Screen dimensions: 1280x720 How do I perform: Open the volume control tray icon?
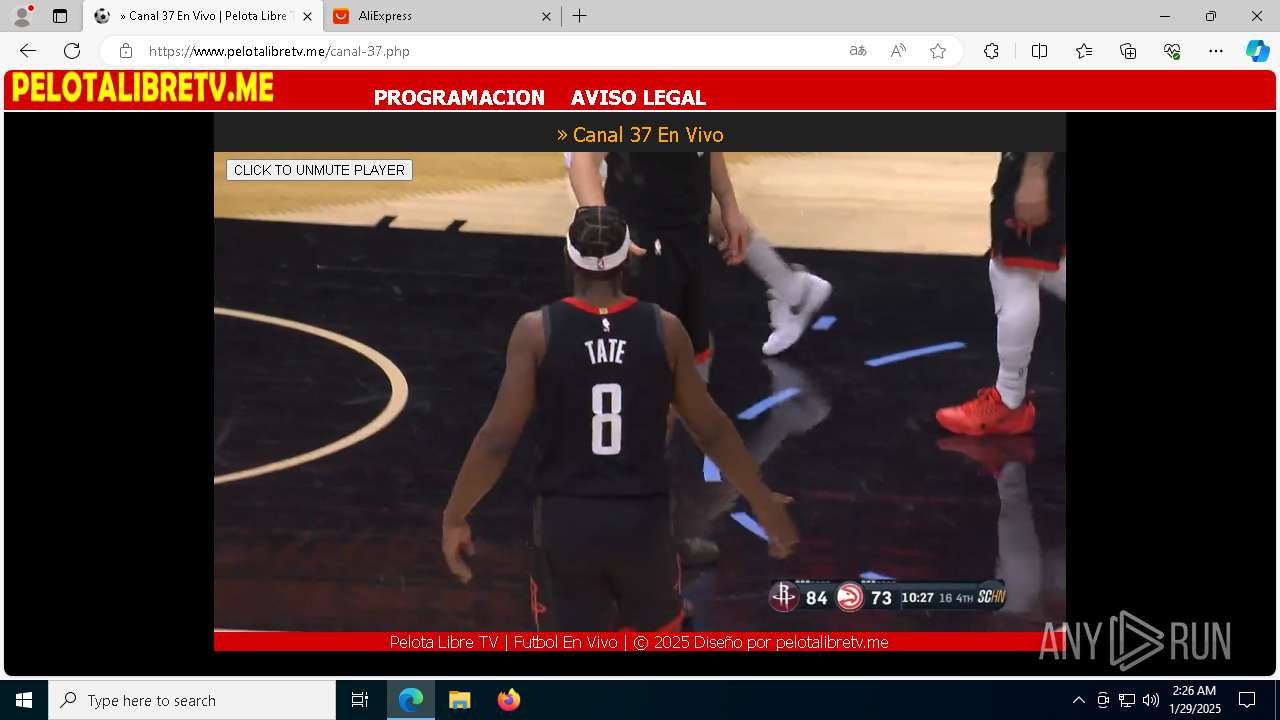[1151, 700]
